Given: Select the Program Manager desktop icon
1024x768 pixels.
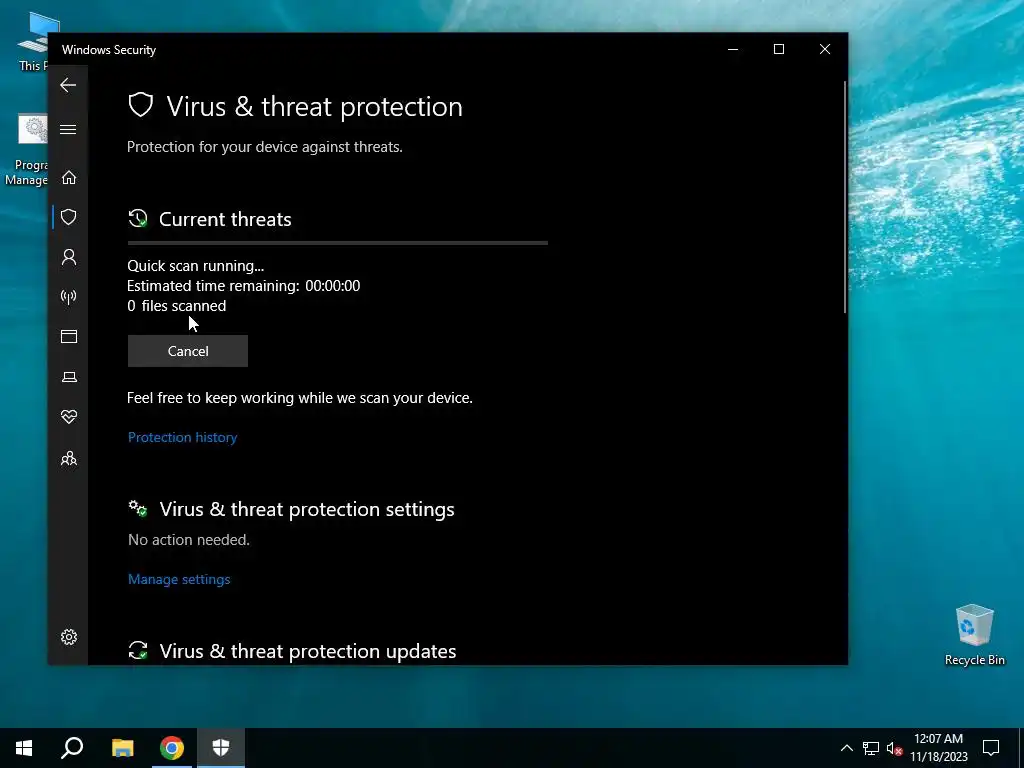Looking at the screenshot, I should pyautogui.click(x=26, y=150).
